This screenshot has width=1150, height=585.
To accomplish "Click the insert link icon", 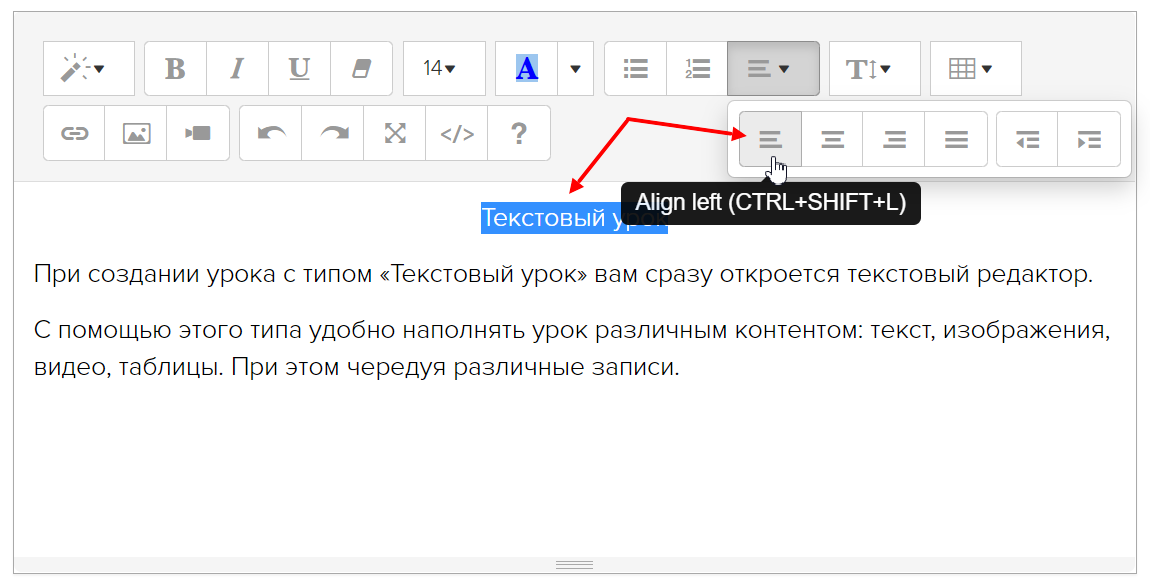I will click(74, 133).
